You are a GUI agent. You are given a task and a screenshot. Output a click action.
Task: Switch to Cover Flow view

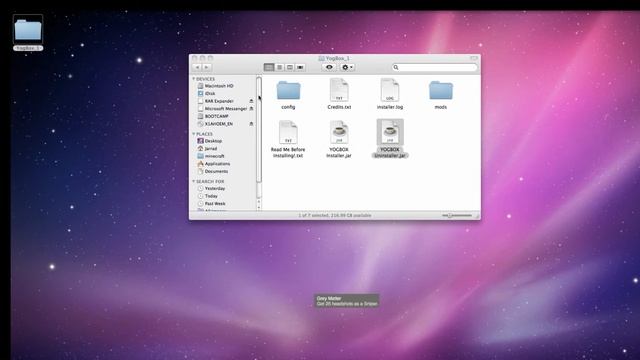tap(300, 67)
